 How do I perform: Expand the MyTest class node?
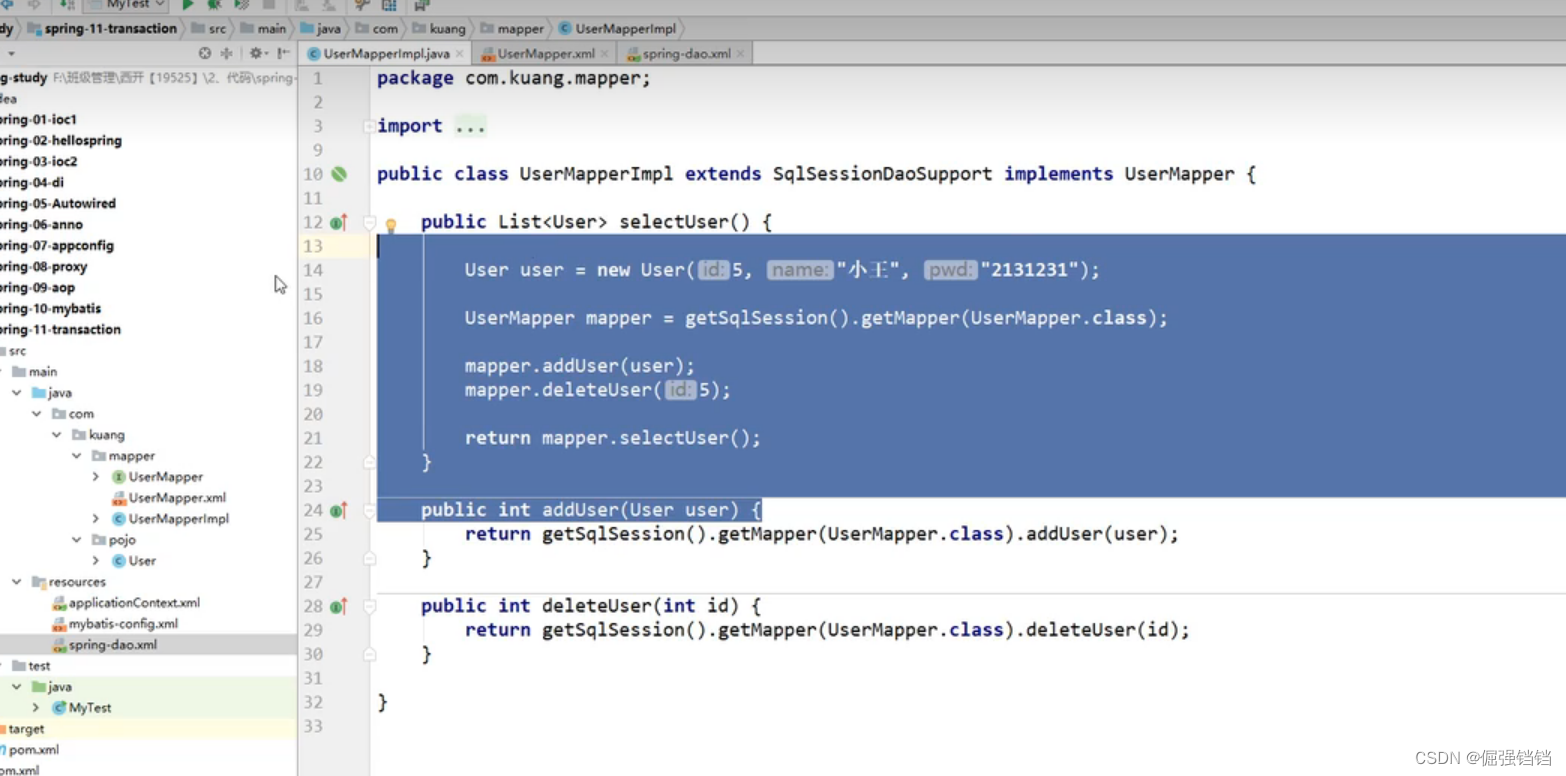pos(36,708)
